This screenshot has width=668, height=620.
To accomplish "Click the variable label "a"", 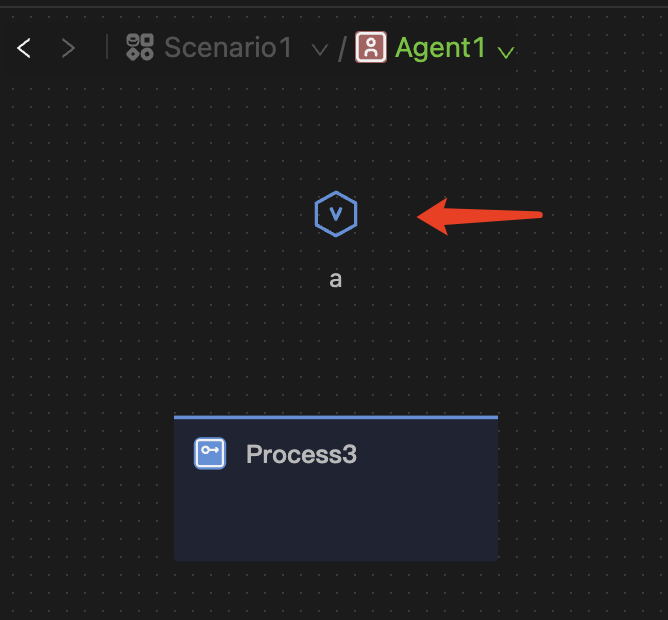I will 336,279.
